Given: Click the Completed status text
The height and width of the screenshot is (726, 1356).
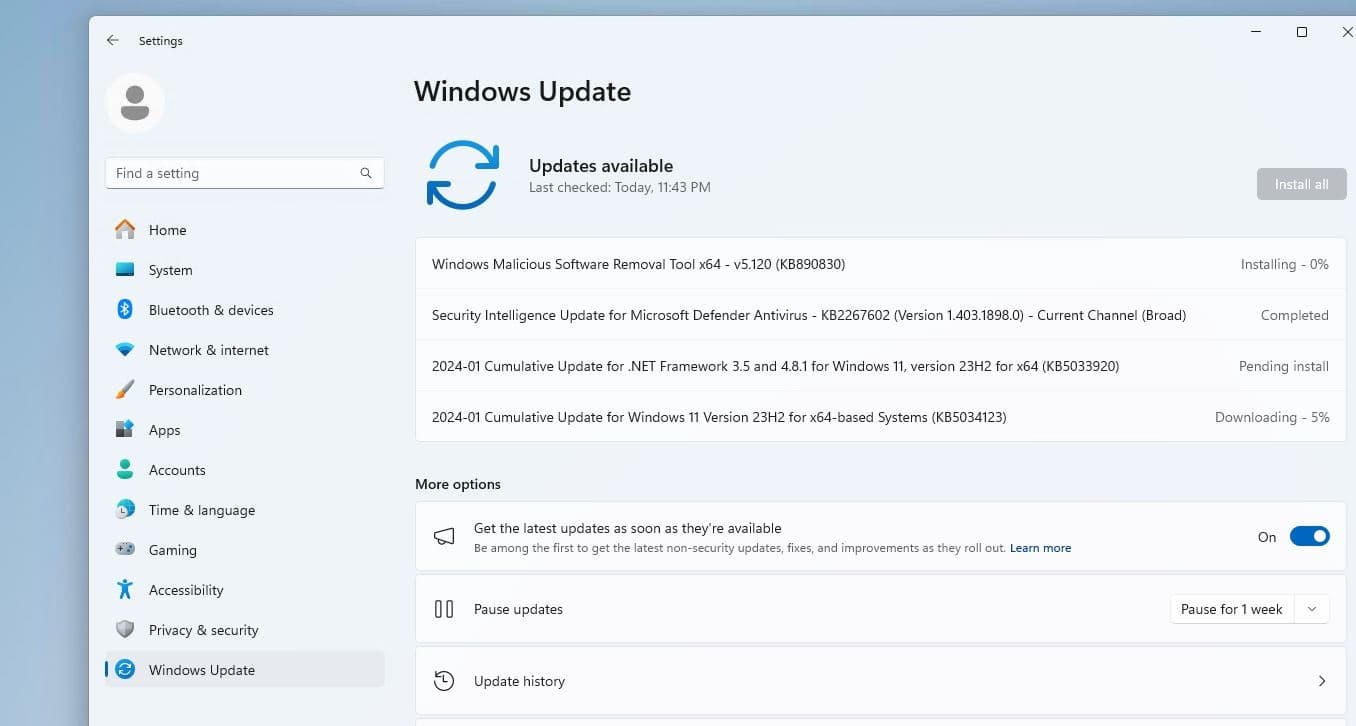Looking at the screenshot, I should [x=1294, y=315].
